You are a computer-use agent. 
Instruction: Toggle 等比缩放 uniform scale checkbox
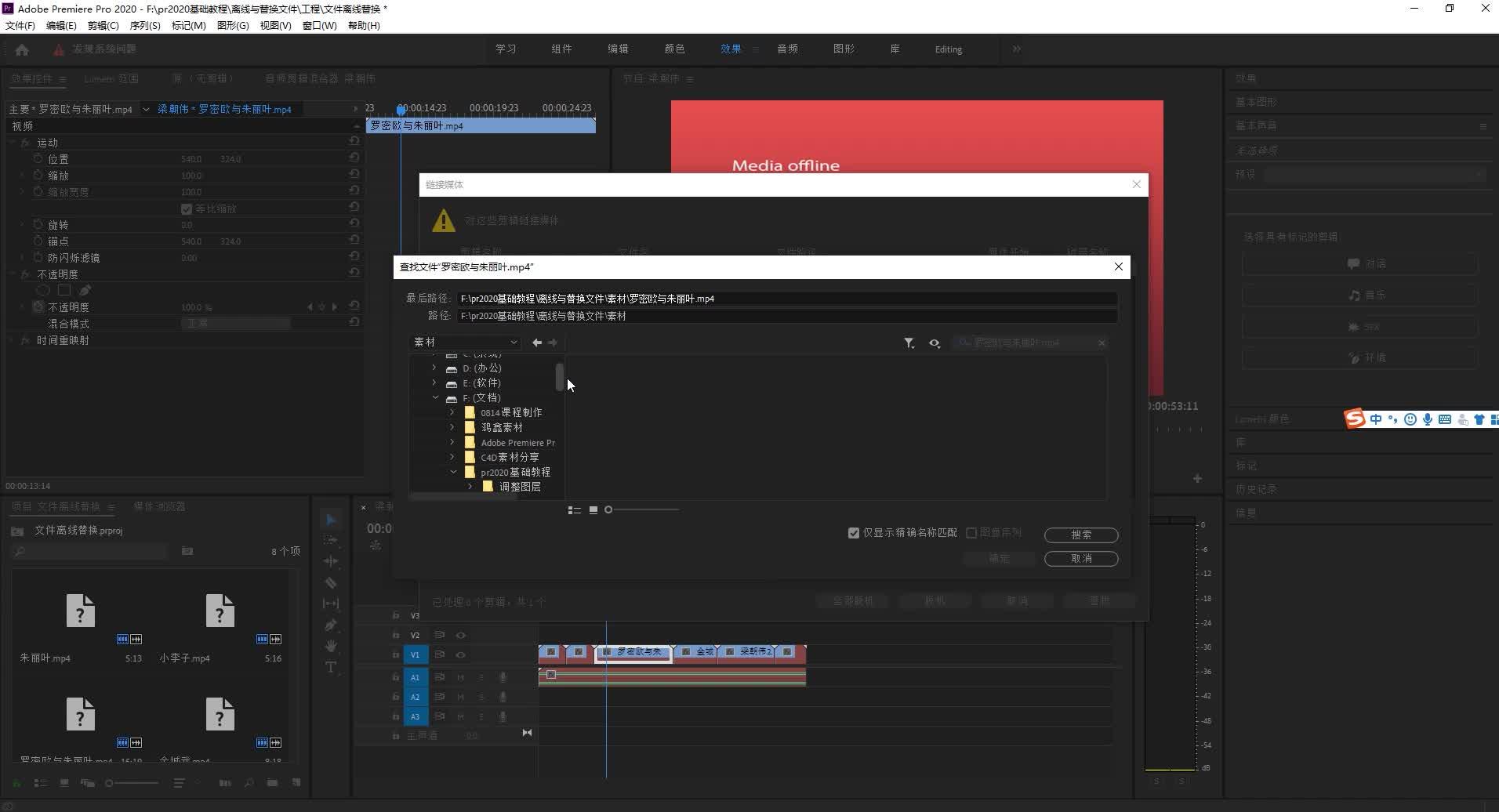point(187,209)
